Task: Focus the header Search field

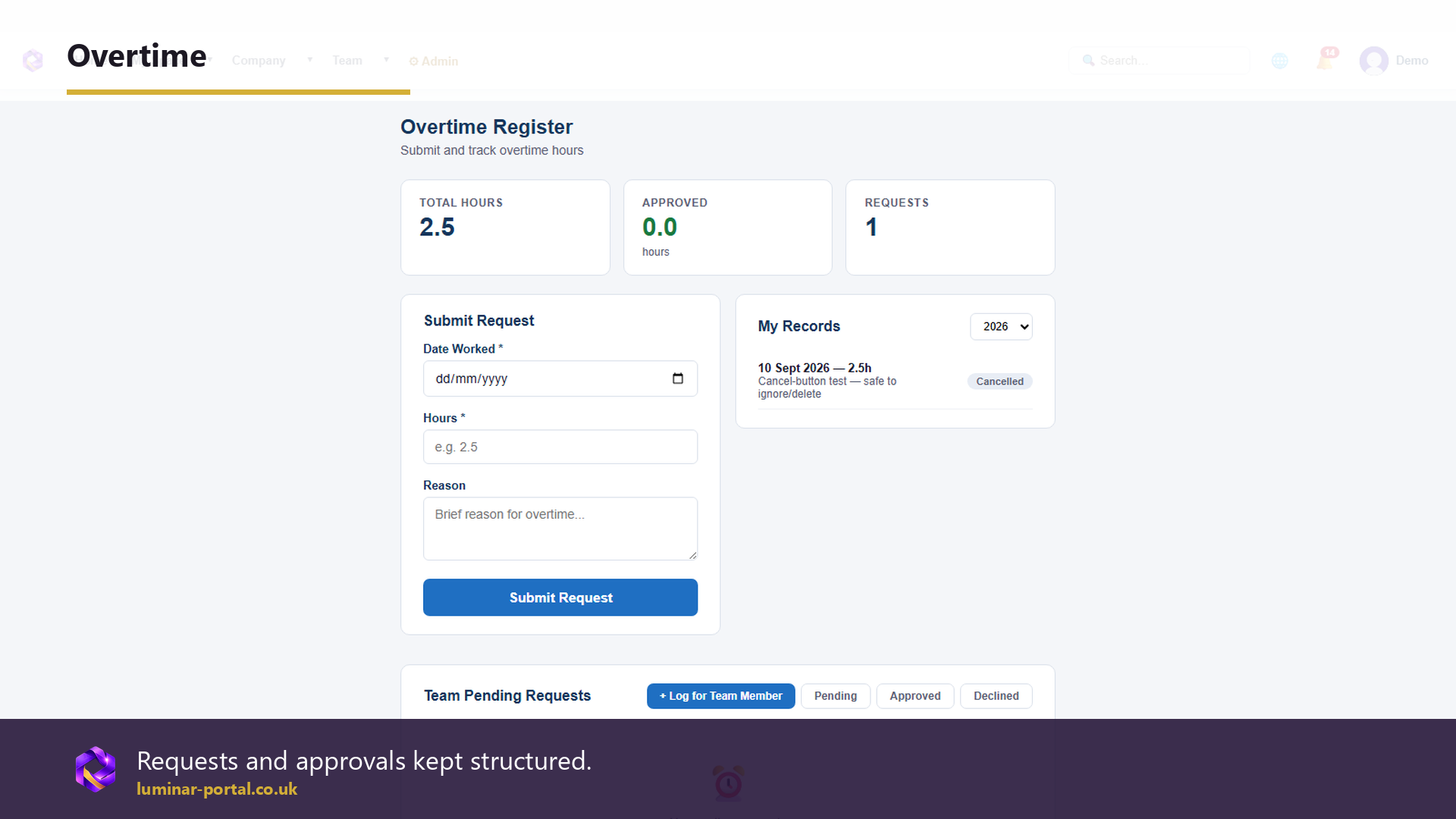Action: click(x=1159, y=61)
